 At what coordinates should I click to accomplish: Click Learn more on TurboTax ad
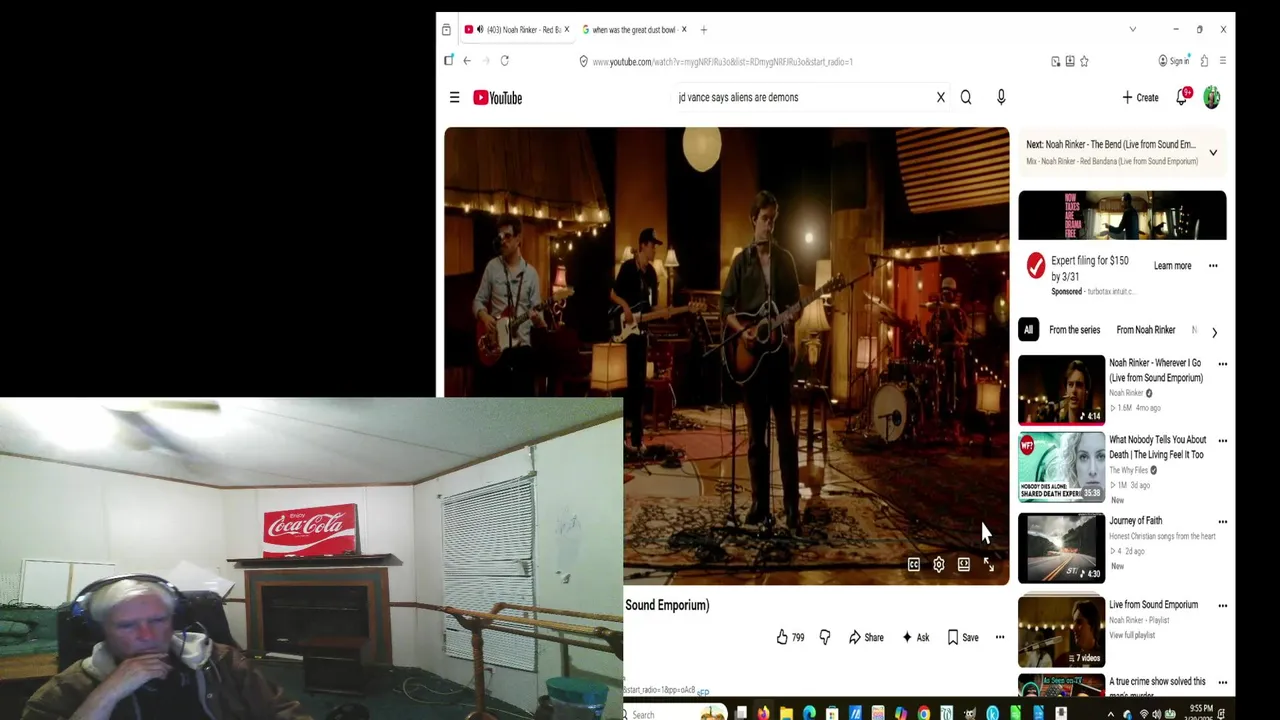click(1172, 266)
